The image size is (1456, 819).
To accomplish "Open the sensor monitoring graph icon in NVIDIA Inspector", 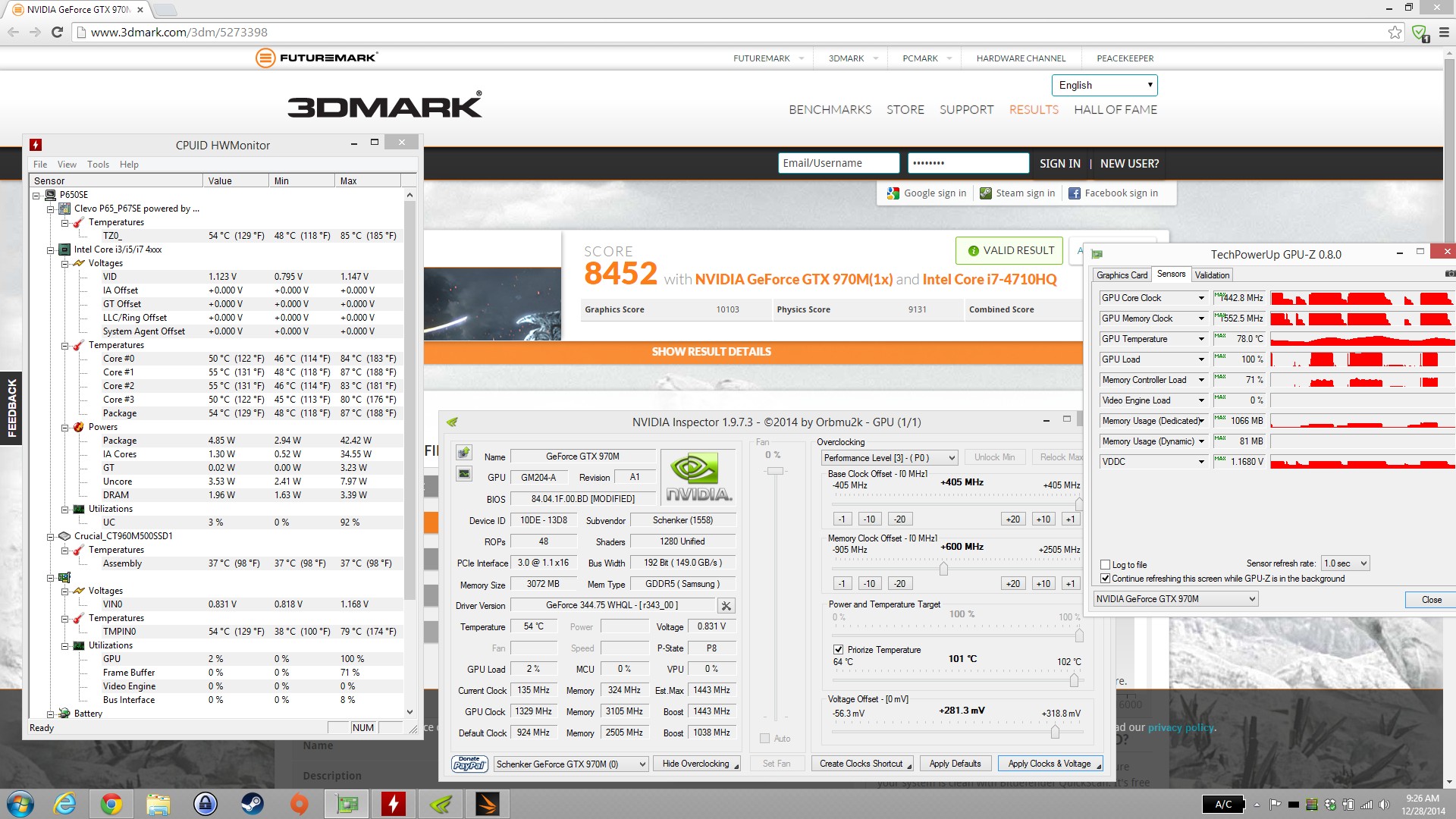I will coord(464,474).
